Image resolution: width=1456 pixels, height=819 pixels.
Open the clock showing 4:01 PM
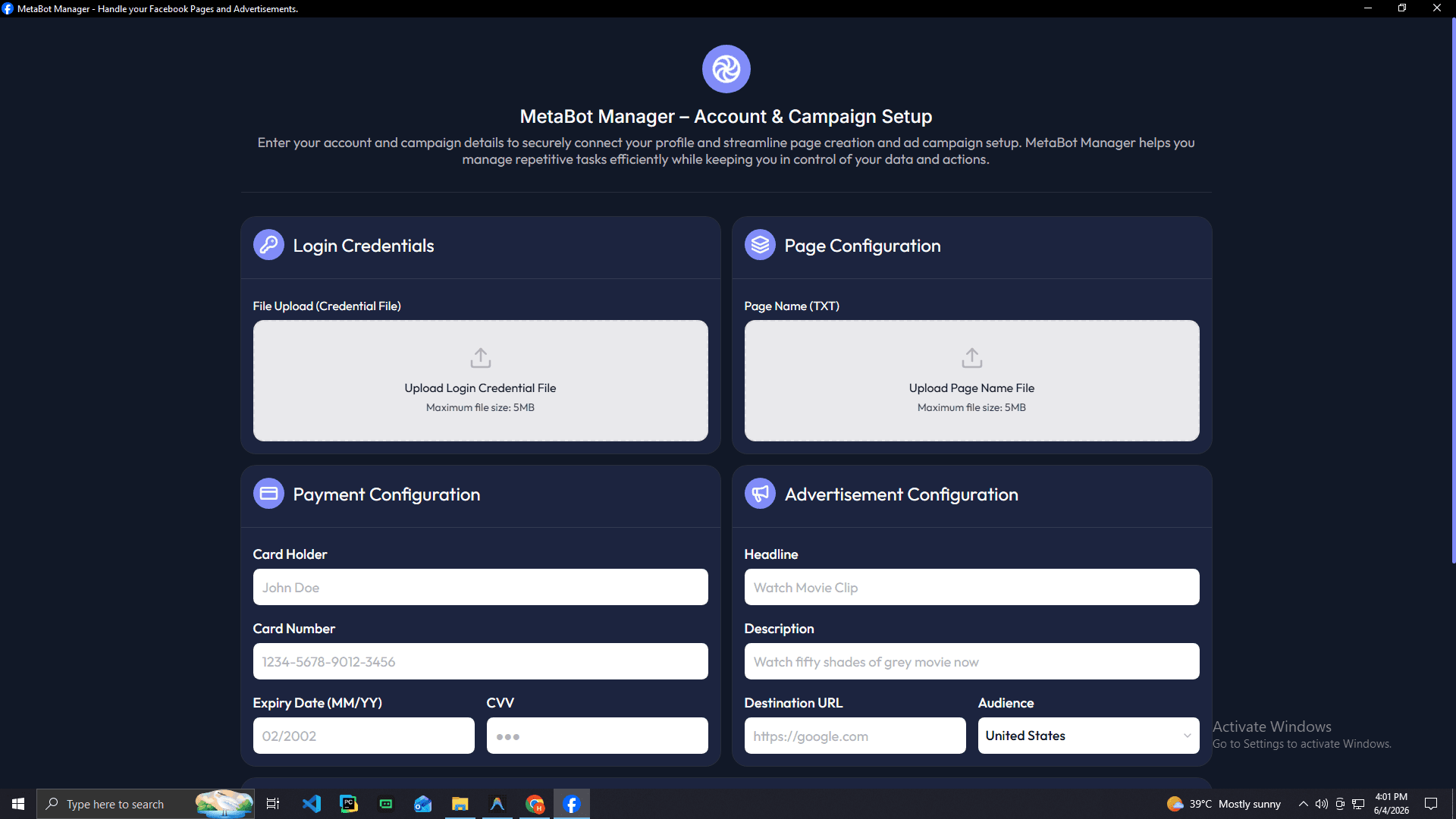click(x=1392, y=804)
